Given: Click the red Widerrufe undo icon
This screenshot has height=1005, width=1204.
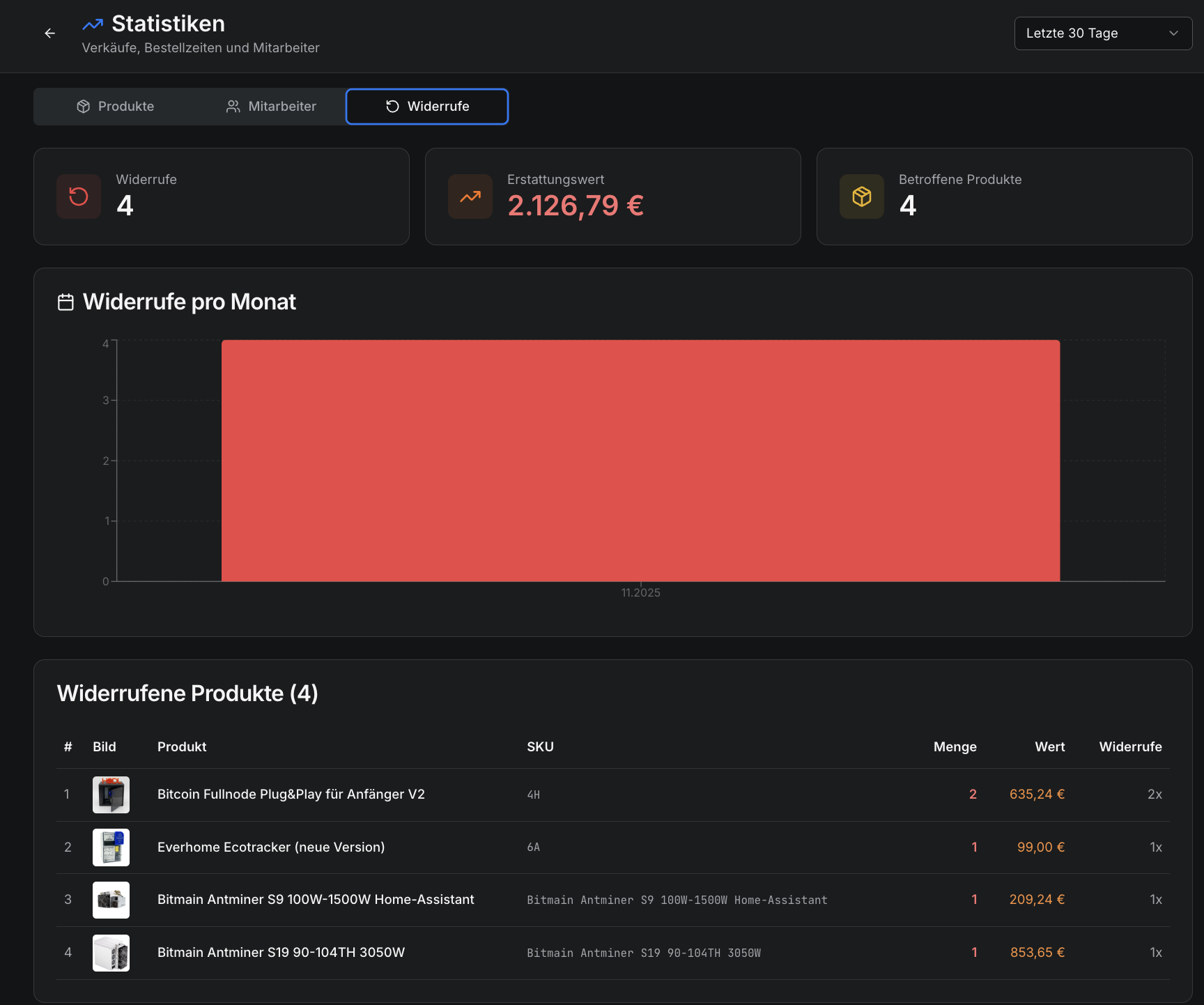Looking at the screenshot, I should (79, 197).
